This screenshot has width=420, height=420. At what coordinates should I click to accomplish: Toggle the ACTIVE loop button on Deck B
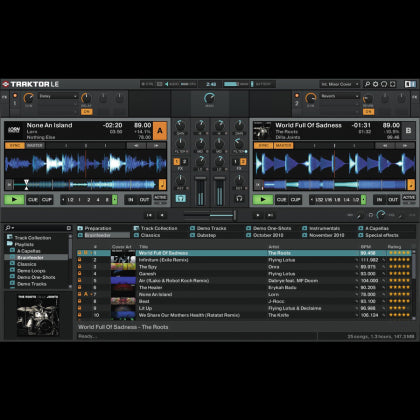click(x=409, y=199)
